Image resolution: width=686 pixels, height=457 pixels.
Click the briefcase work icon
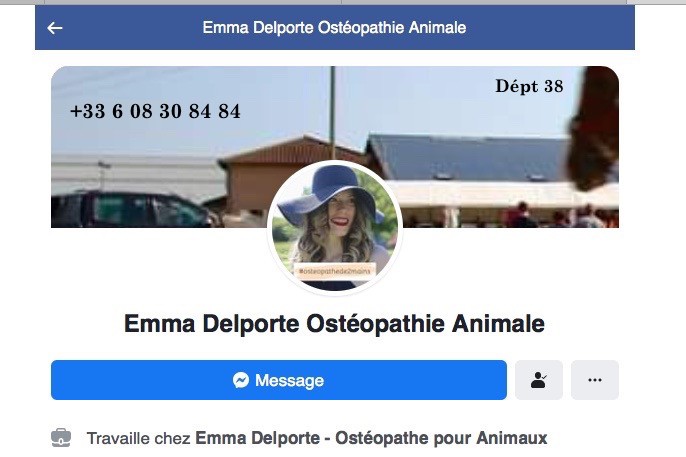pyautogui.click(x=61, y=438)
